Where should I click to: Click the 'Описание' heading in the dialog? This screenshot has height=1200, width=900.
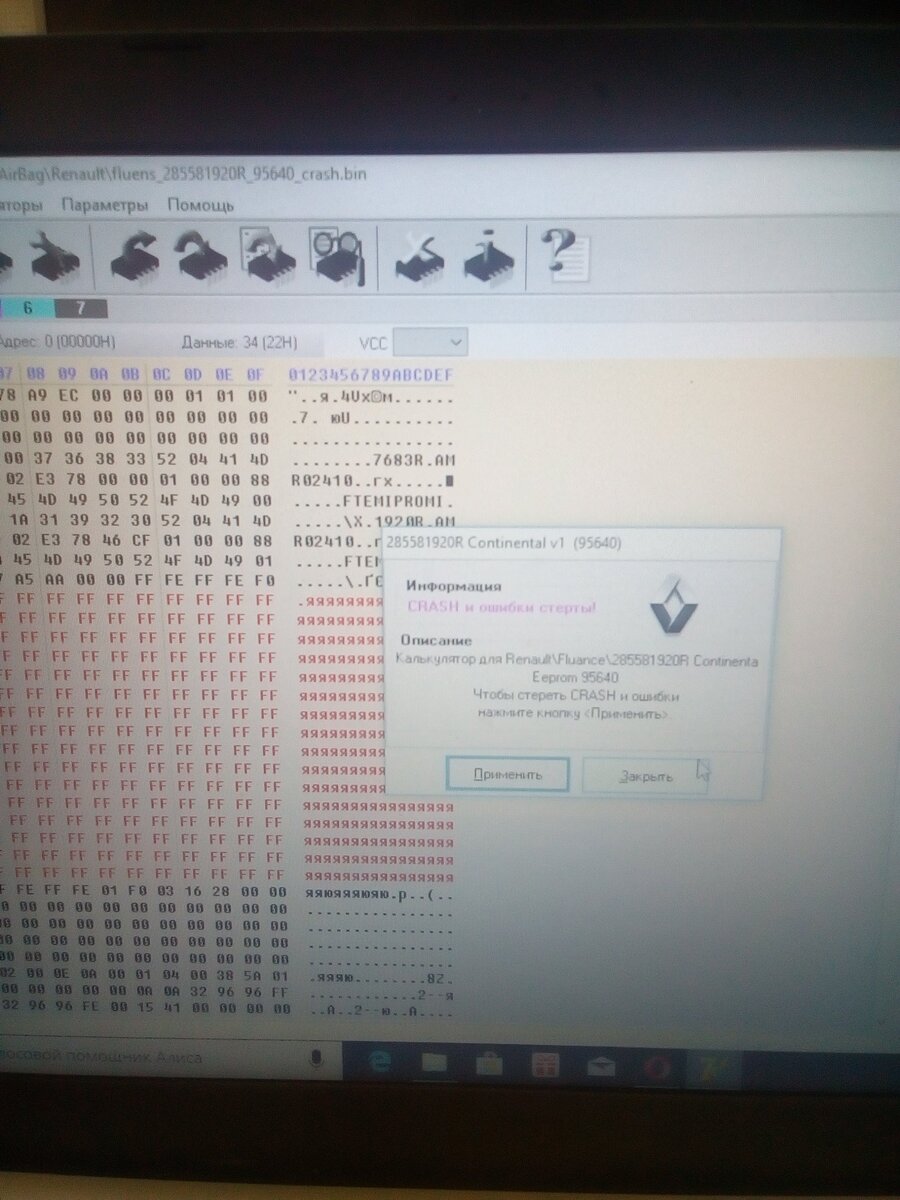tap(435, 640)
